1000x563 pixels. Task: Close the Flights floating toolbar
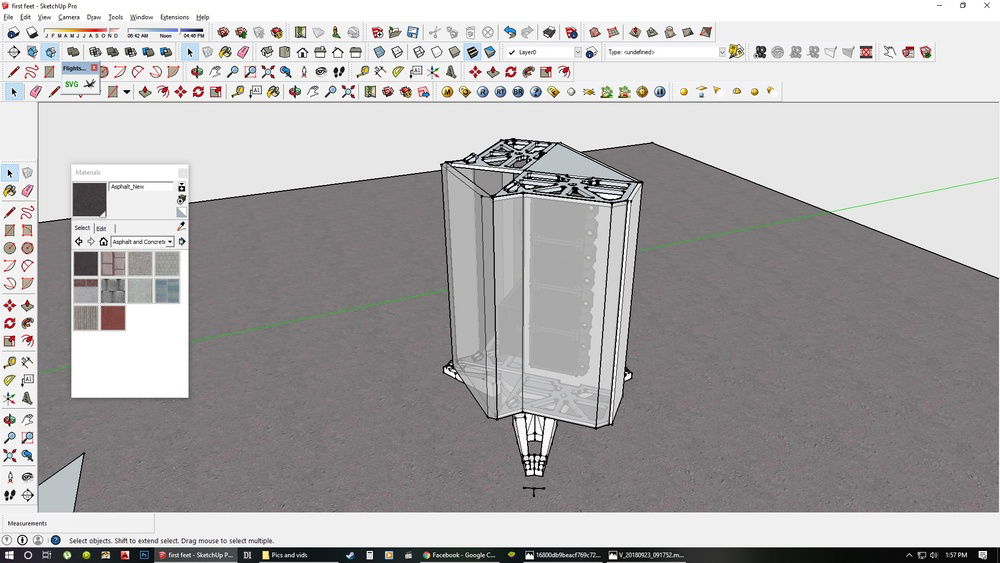[94, 68]
